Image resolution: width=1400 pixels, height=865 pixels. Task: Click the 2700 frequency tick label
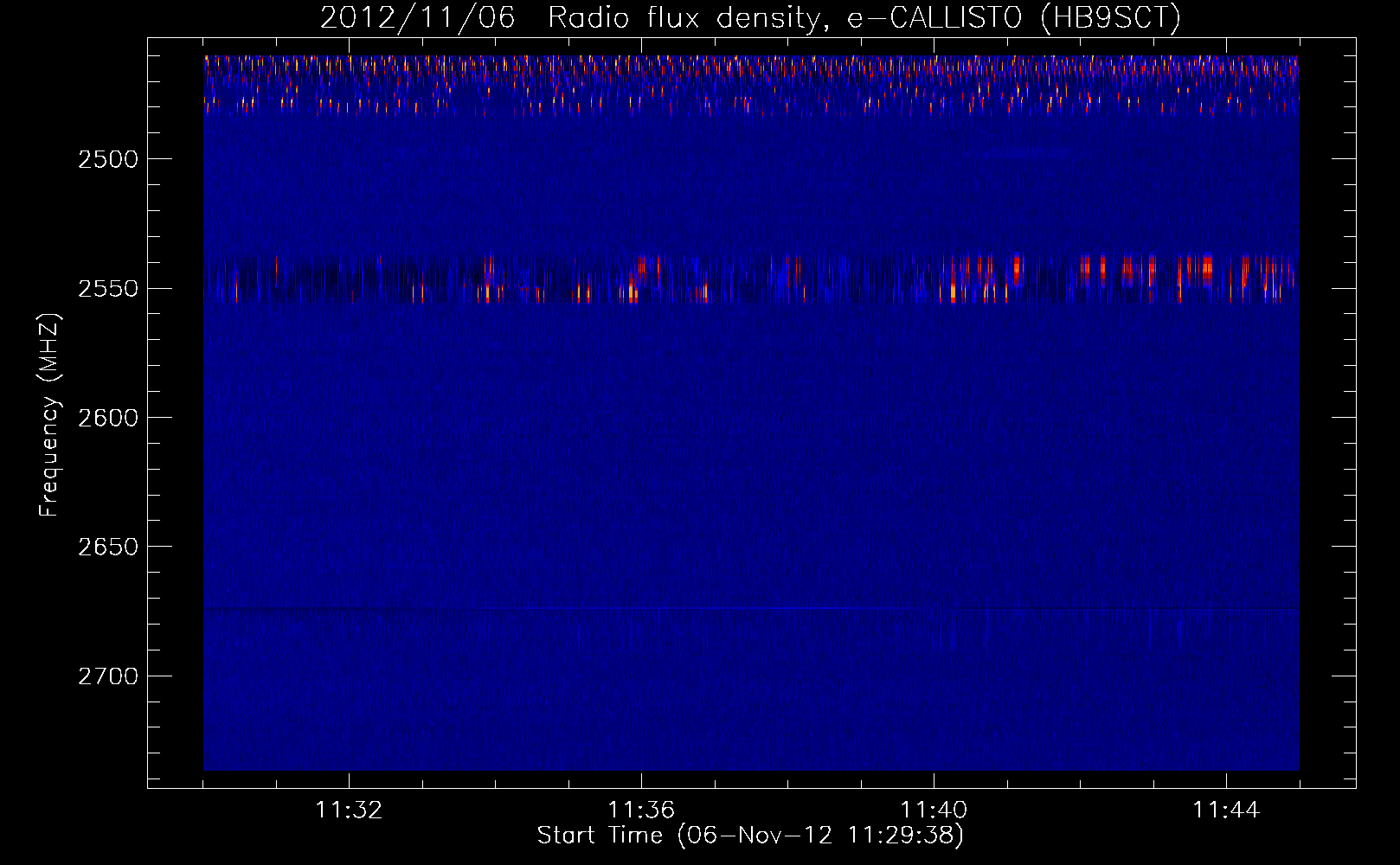pos(108,676)
